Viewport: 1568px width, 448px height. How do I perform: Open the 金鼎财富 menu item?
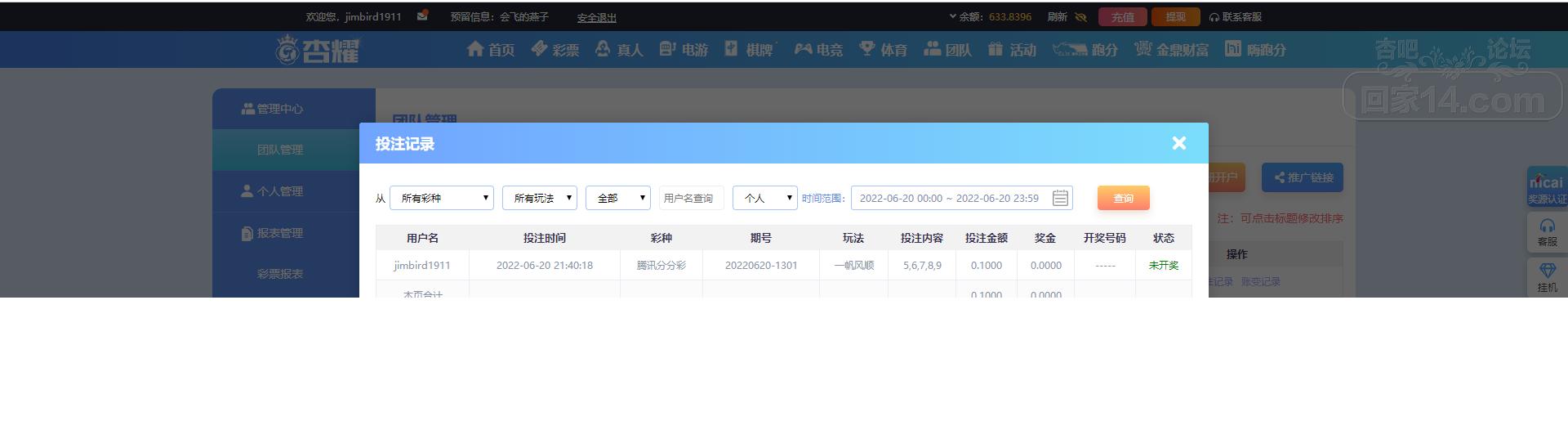[1171, 49]
